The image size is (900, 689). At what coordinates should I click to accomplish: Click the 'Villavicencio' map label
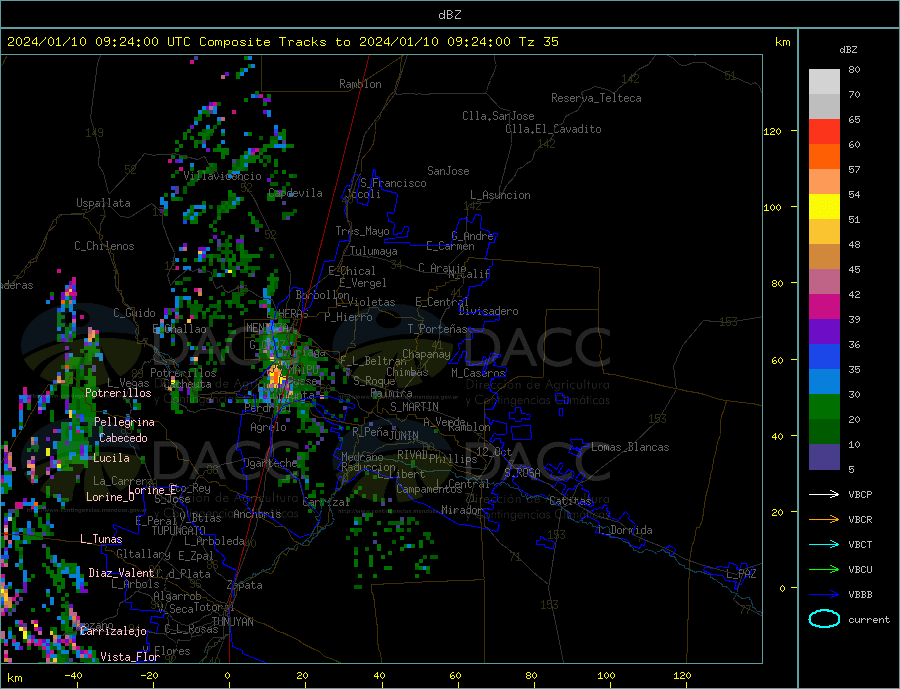(222, 176)
